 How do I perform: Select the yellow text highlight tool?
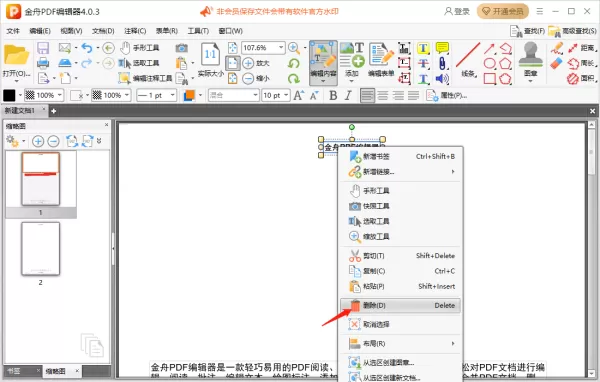[x=423, y=48]
